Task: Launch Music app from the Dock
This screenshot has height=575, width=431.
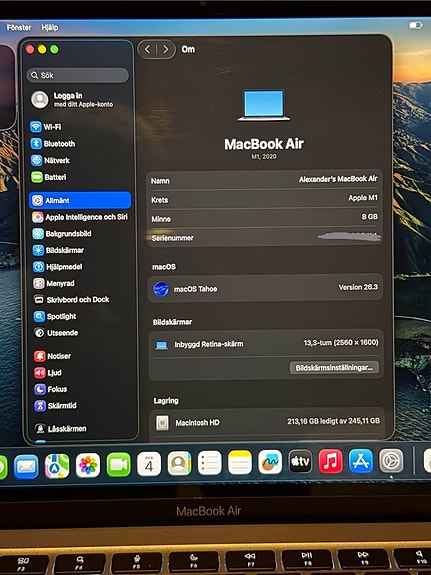Action: pyautogui.click(x=330, y=461)
